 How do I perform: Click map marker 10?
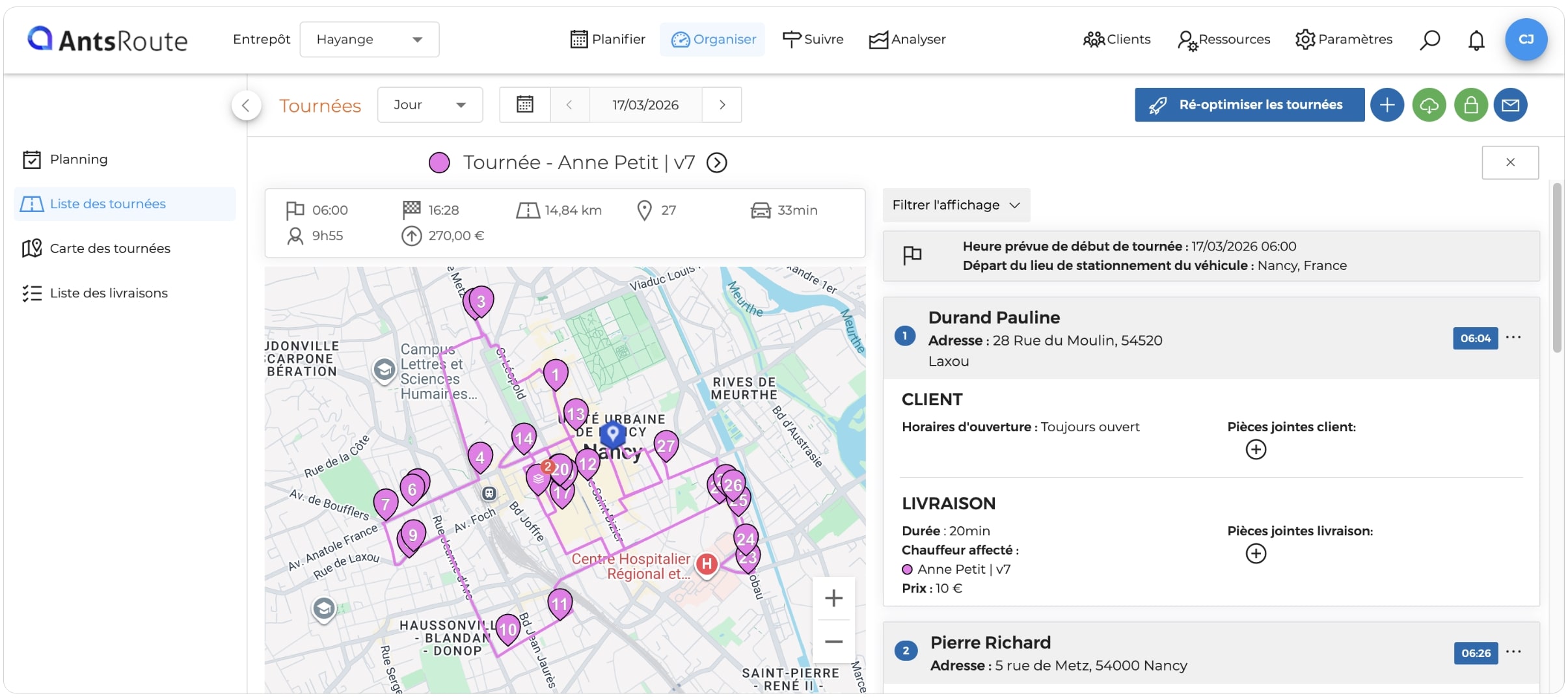507,630
